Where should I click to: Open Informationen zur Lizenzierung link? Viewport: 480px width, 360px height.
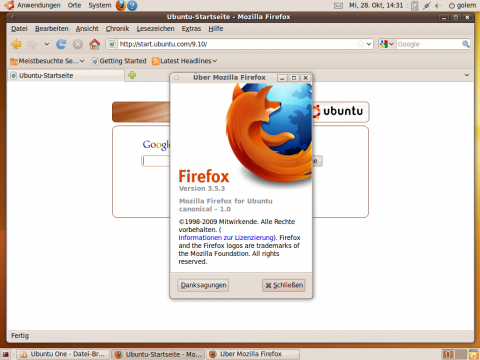click(x=226, y=238)
